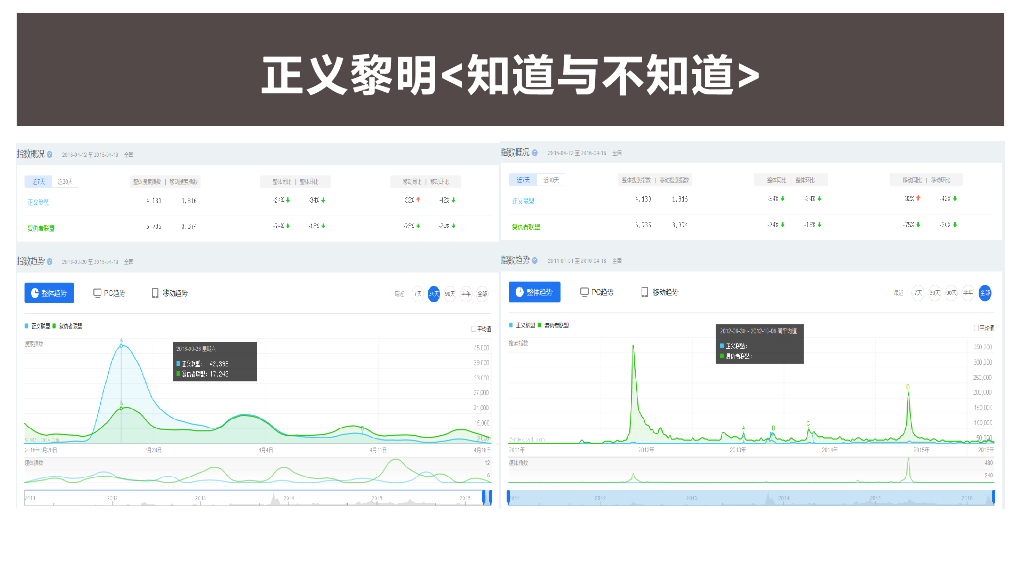Open right overview date range dropdown
This screenshot has width=1024, height=576.
pos(577,153)
